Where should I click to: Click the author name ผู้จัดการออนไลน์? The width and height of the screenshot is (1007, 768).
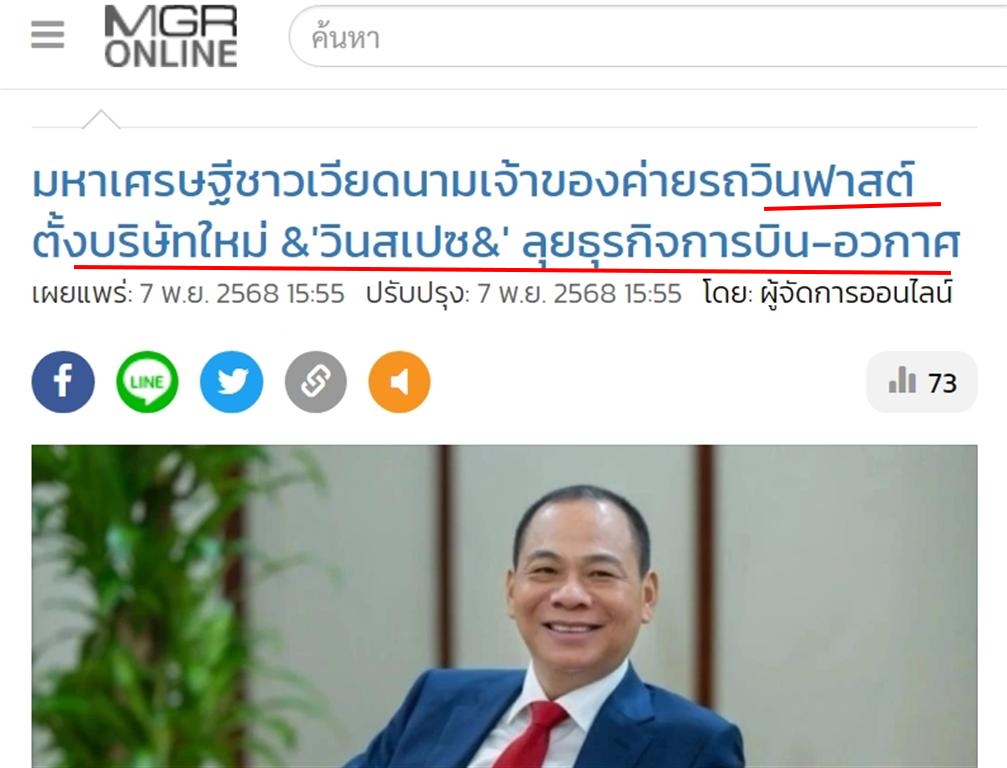(x=856, y=293)
